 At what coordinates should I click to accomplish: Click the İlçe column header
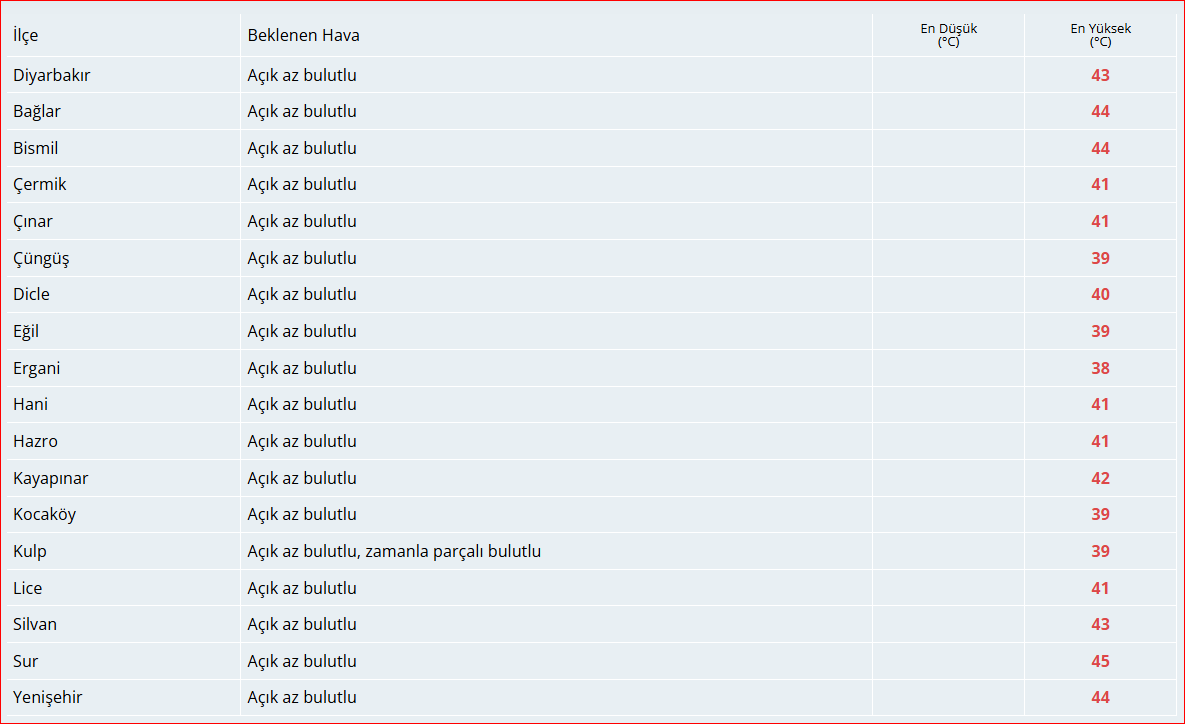pyautogui.click(x=26, y=35)
